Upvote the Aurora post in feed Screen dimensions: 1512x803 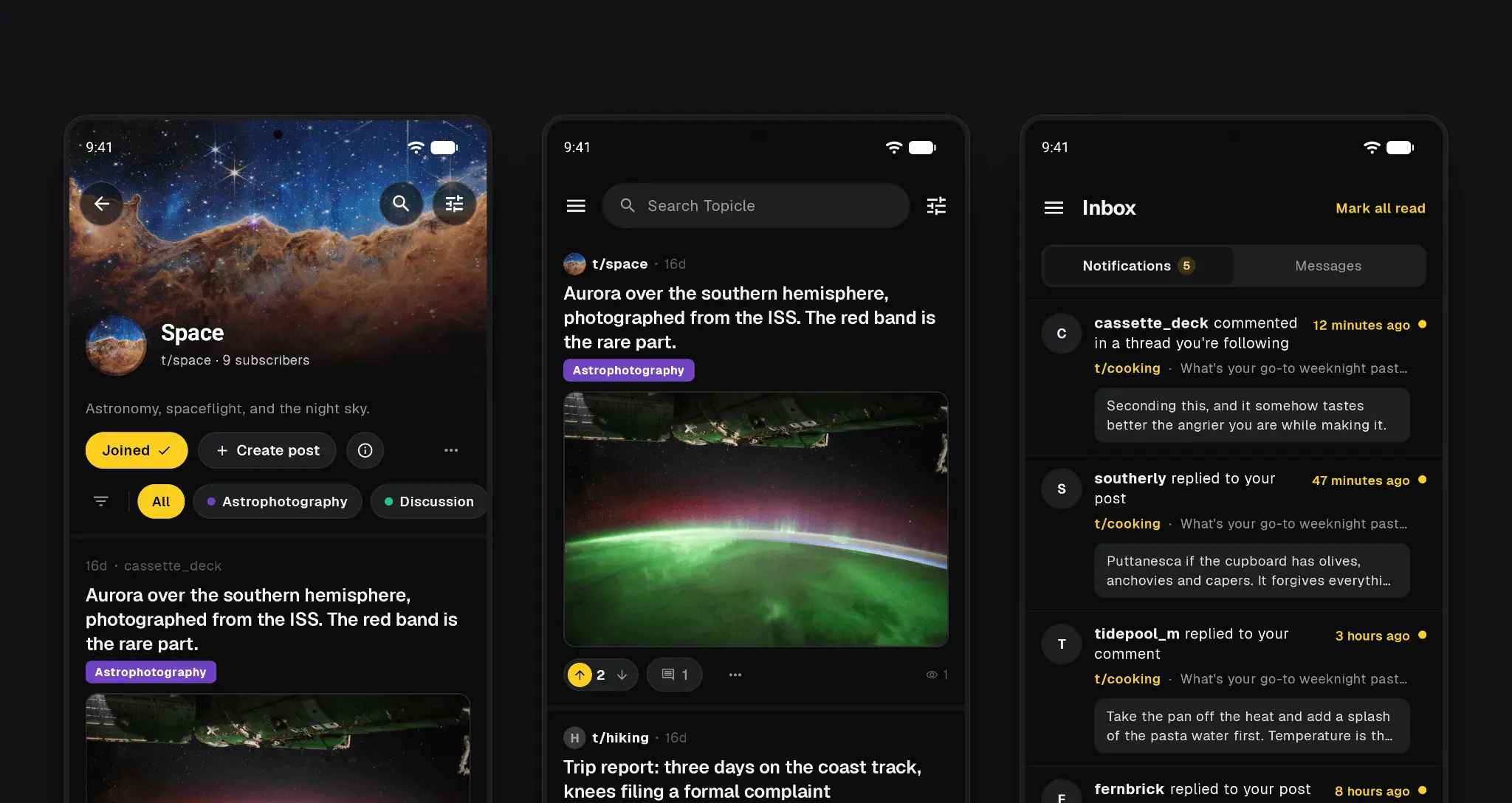pos(580,675)
